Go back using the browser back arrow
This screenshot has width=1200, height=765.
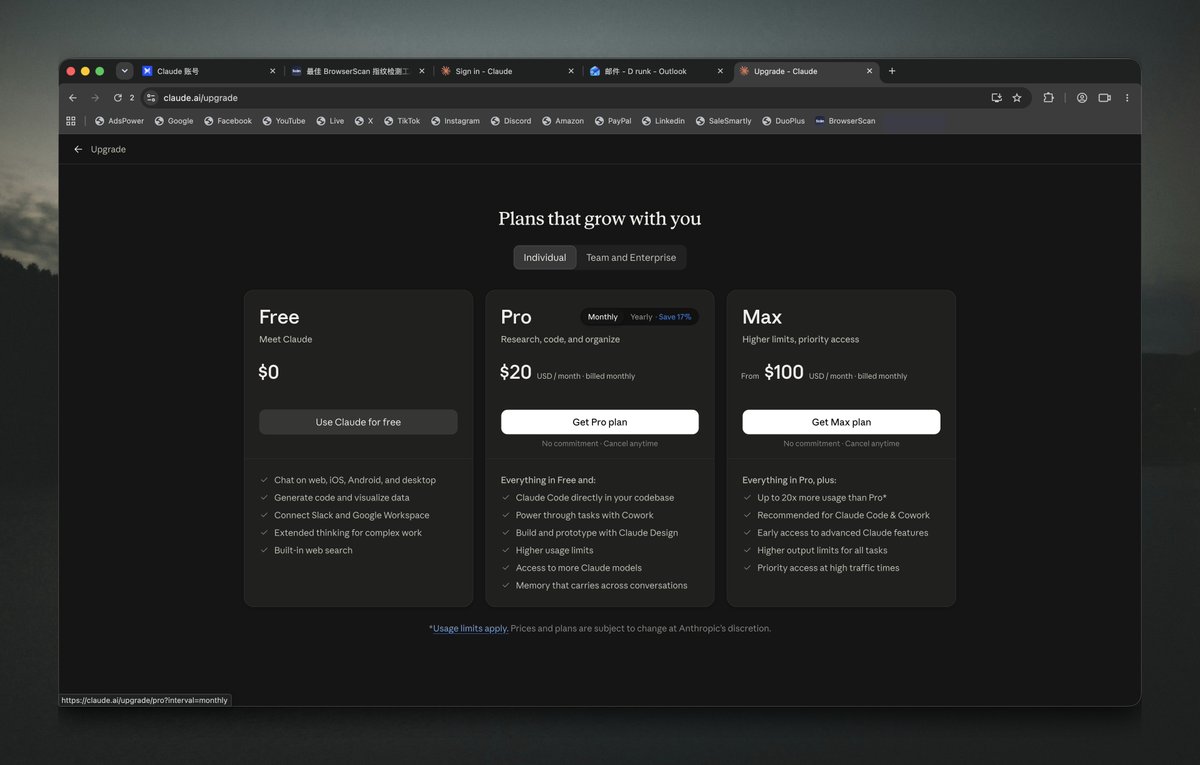72,98
